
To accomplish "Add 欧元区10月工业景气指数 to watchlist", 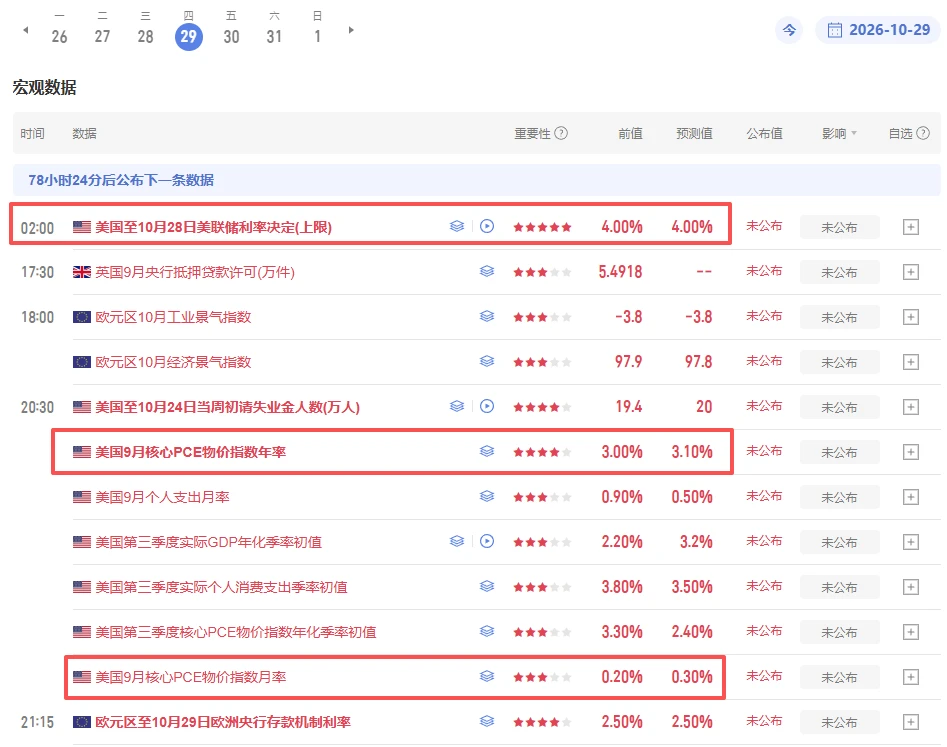I will 911,317.
